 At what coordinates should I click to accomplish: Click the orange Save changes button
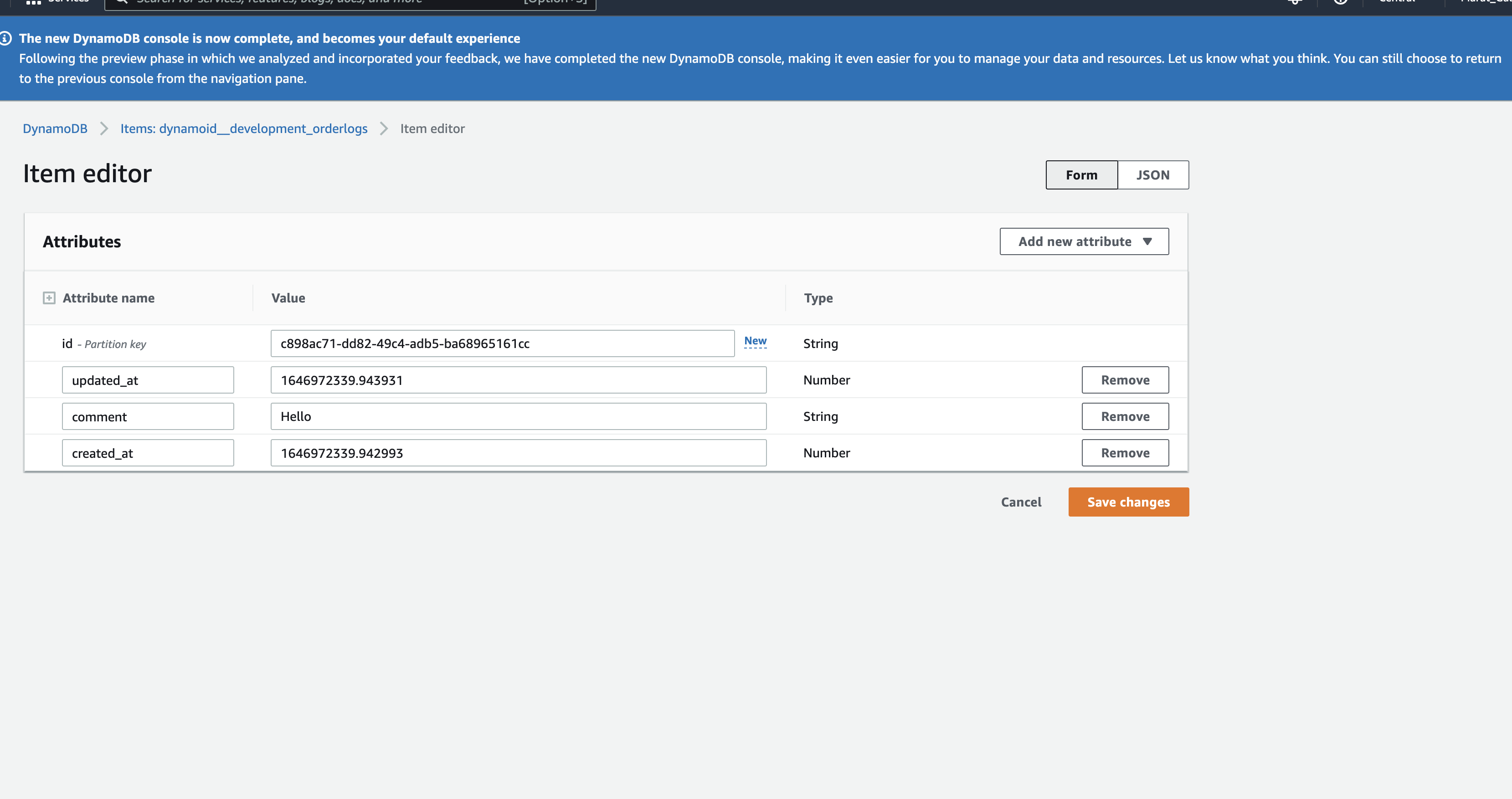(1128, 502)
